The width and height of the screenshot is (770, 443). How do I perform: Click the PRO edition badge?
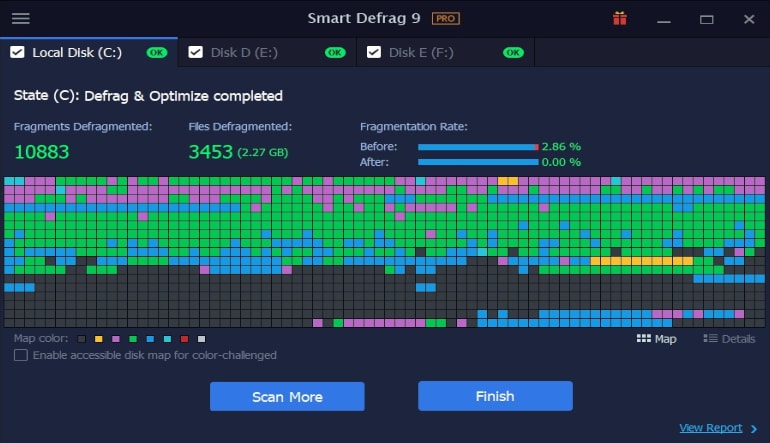(x=445, y=19)
